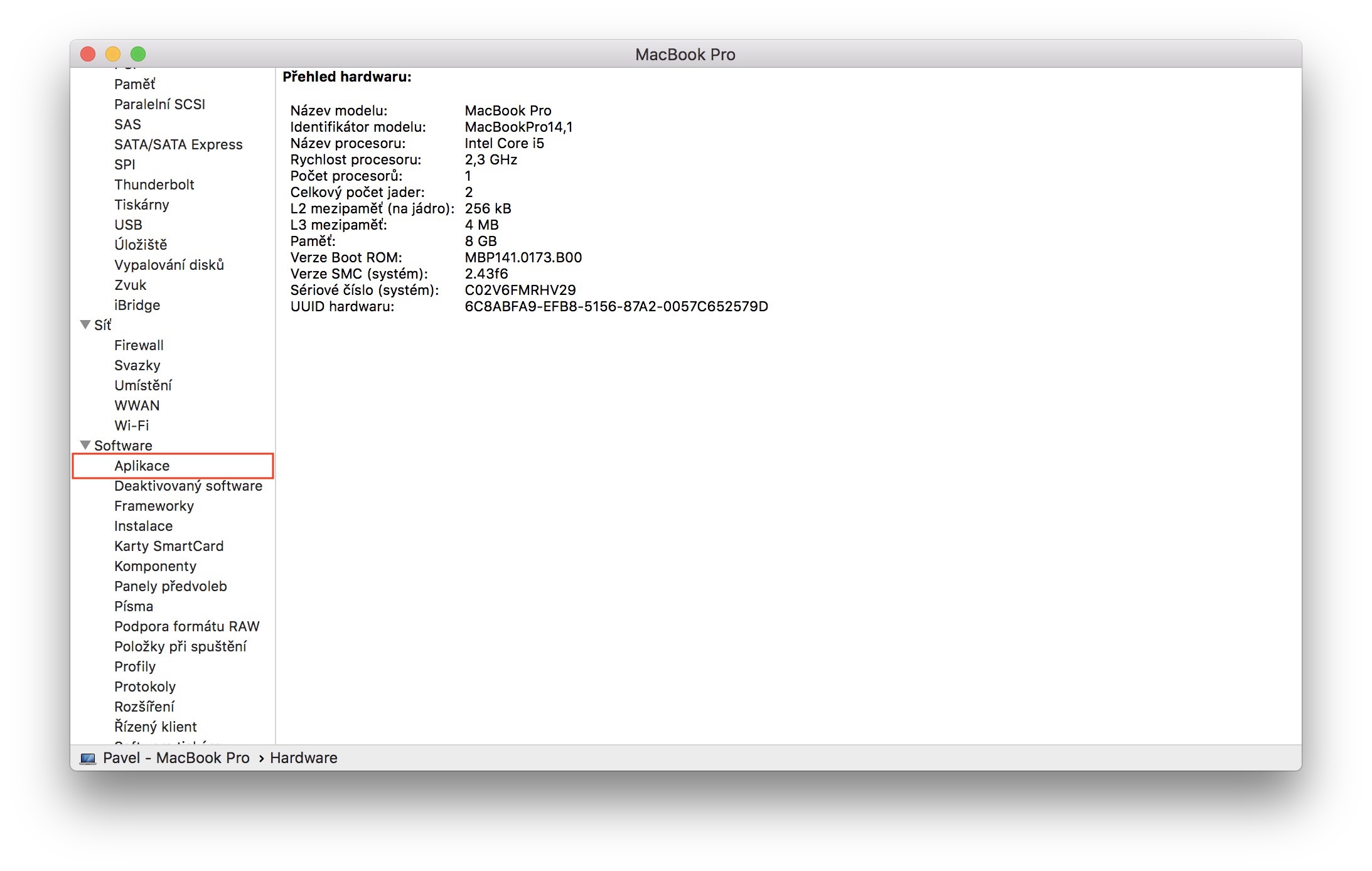Select USB in the sidebar
This screenshot has width=1372, height=871.
(128, 225)
